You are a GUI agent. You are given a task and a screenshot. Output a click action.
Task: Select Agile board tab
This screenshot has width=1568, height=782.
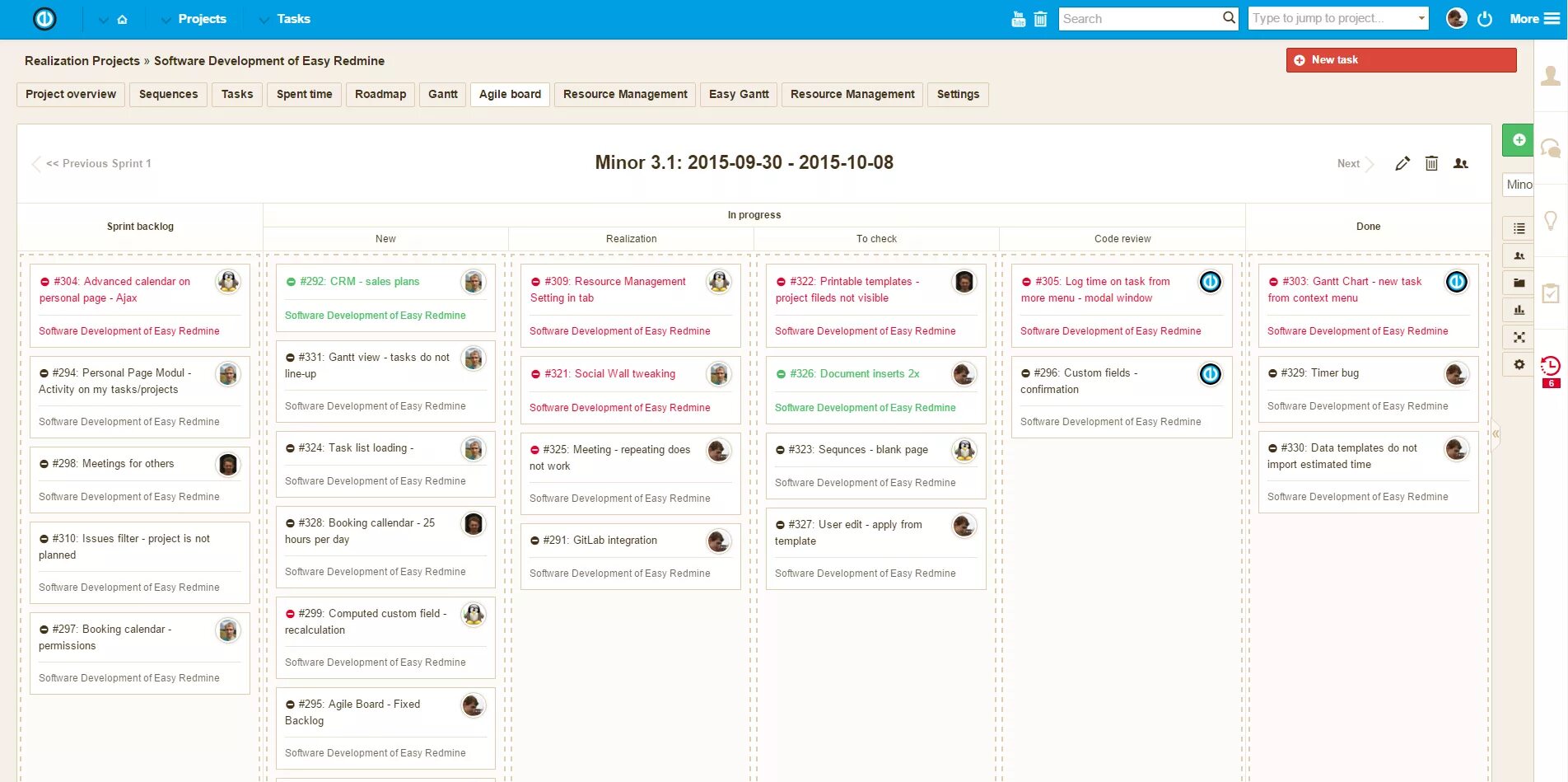click(x=511, y=94)
